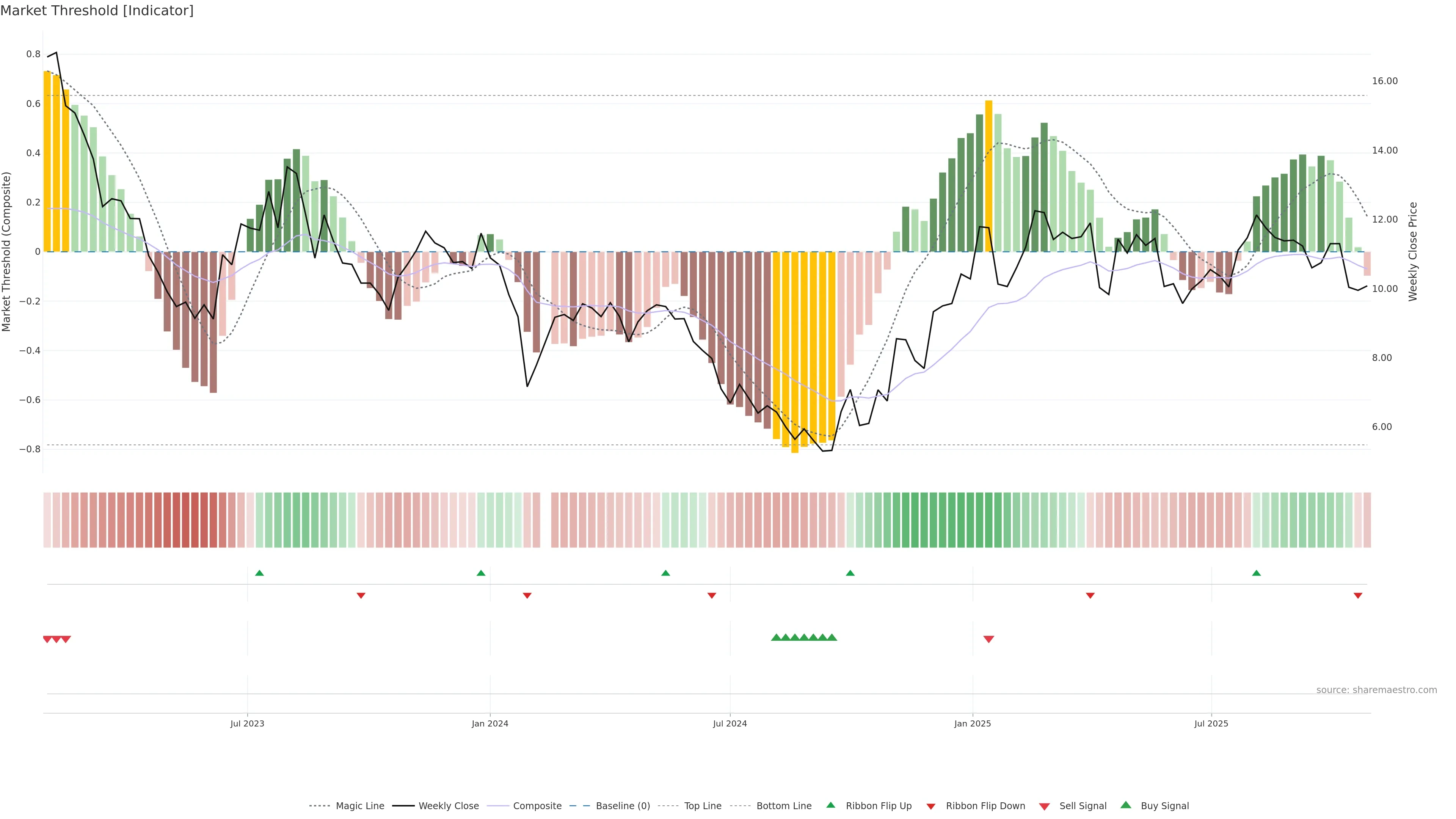Click the Market Threshold [Indicator] title
1456x819 pixels.
pyautogui.click(x=97, y=11)
